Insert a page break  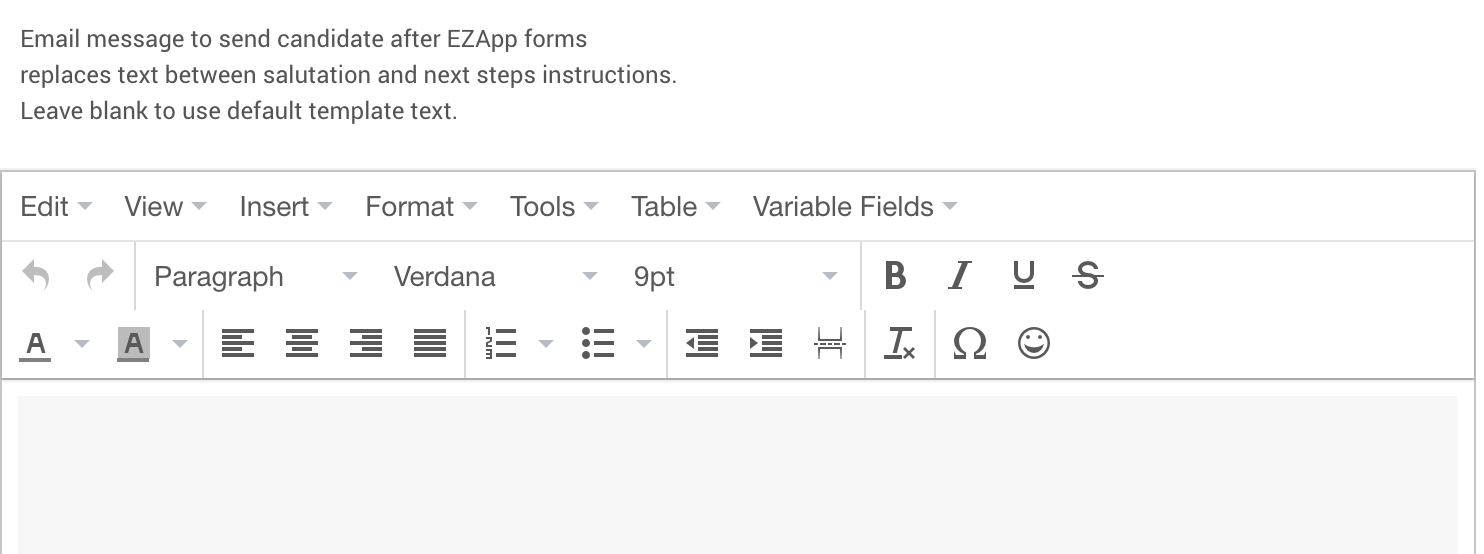click(829, 344)
